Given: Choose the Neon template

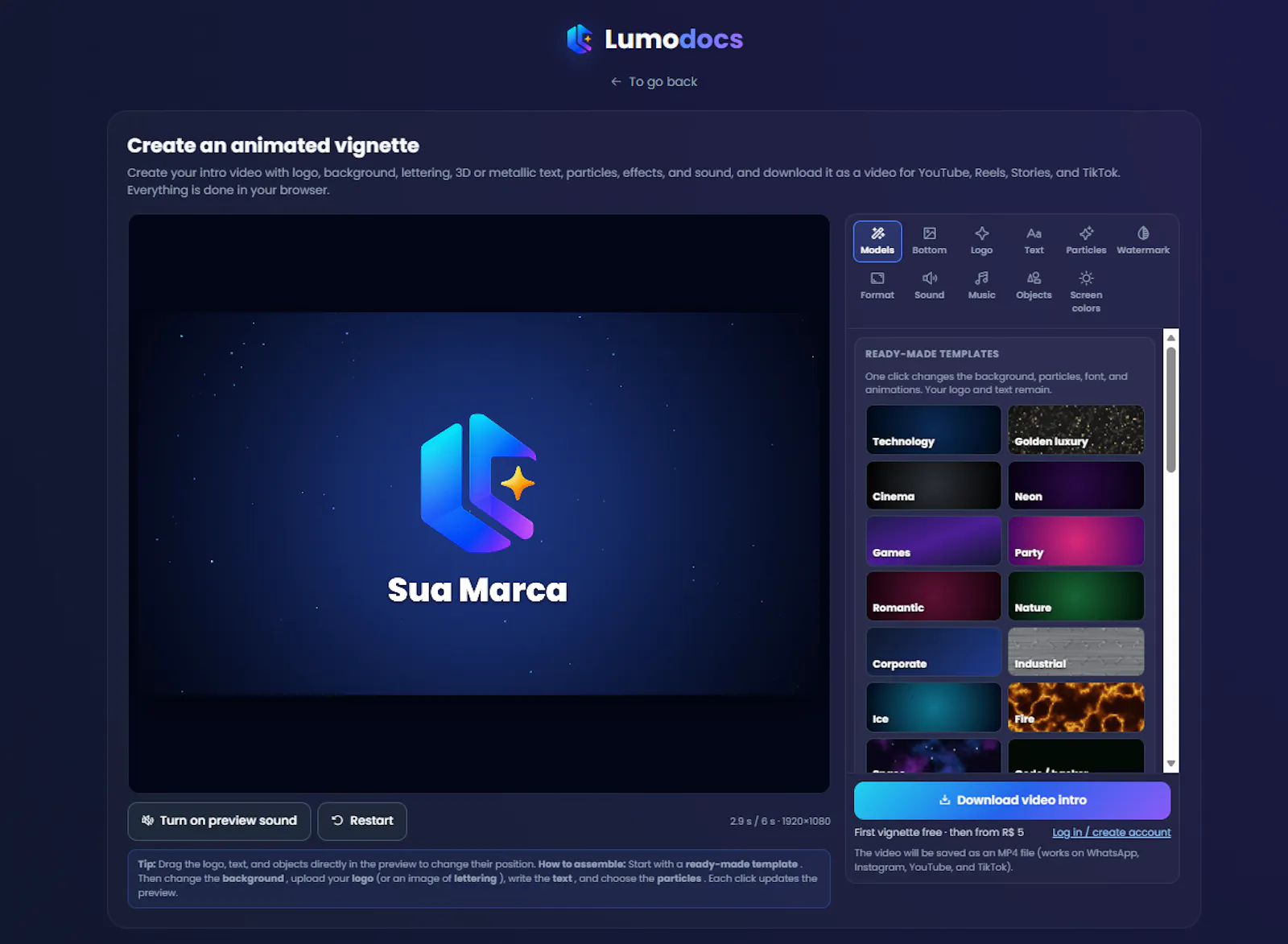Looking at the screenshot, I should click(1076, 485).
